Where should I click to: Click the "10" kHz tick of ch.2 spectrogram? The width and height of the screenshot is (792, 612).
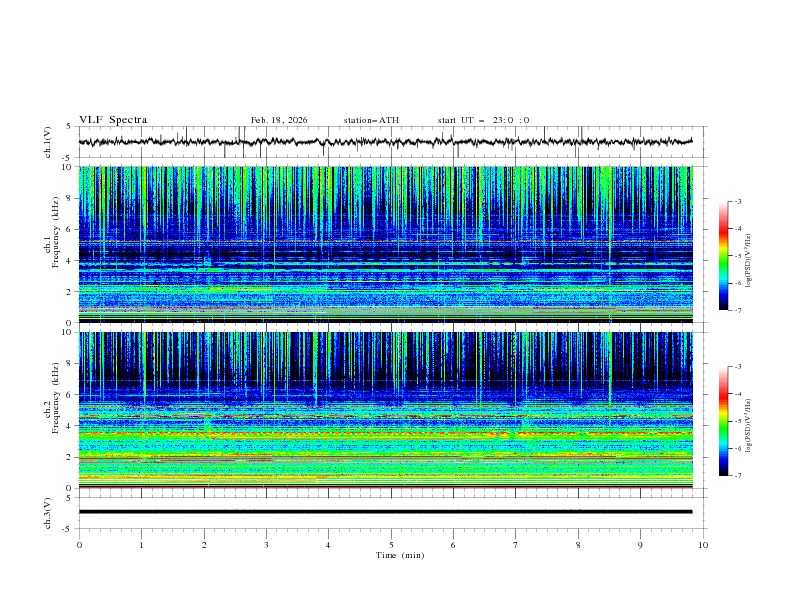point(68,333)
